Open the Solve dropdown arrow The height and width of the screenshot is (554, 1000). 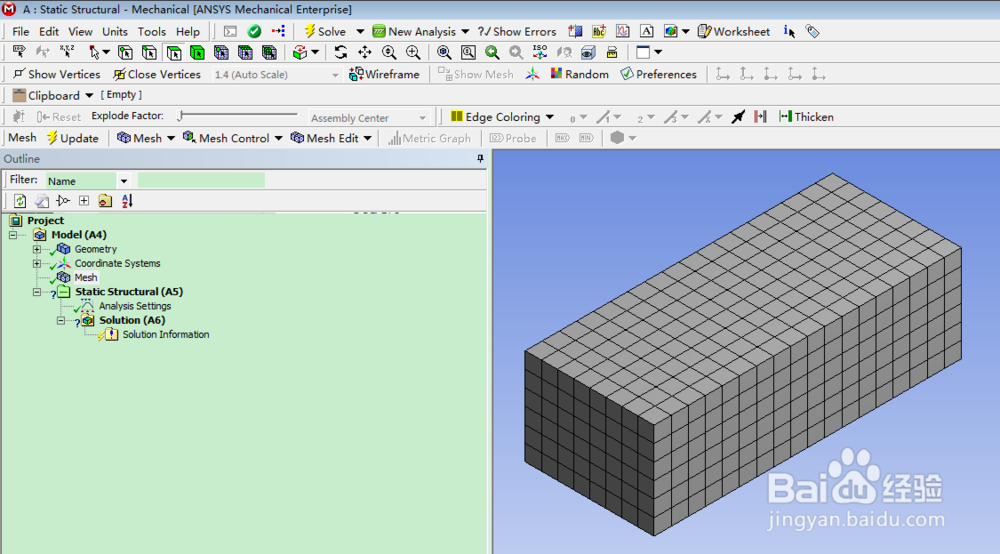coord(360,32)
